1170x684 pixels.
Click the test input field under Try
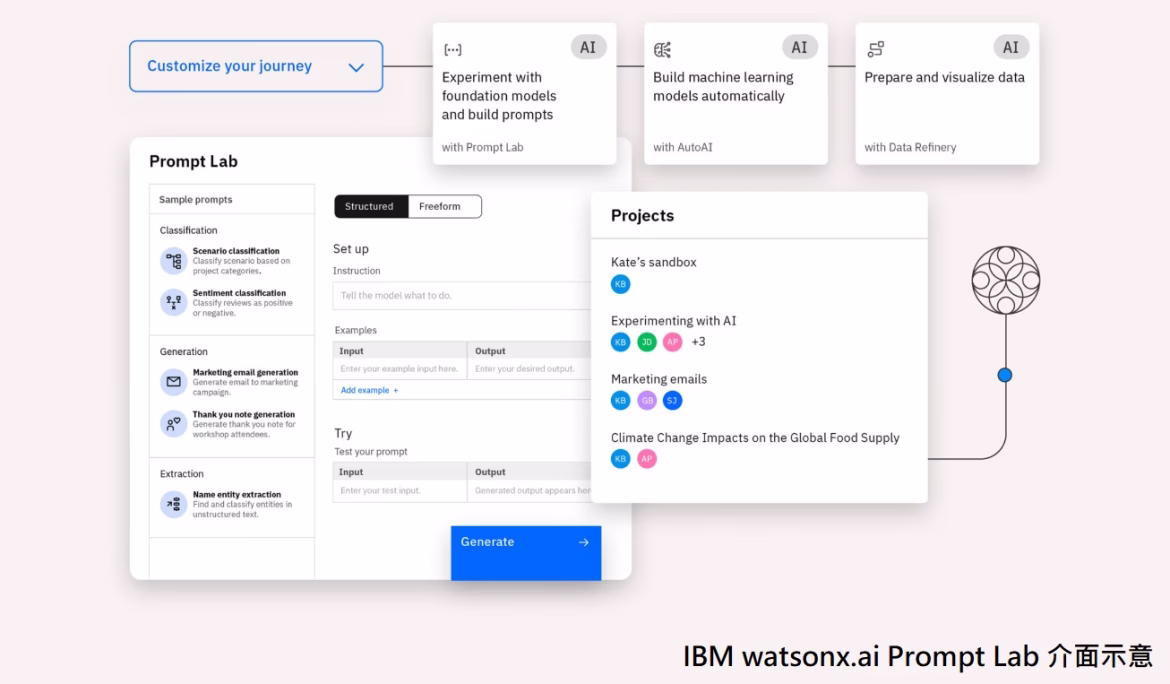point(400,491)
